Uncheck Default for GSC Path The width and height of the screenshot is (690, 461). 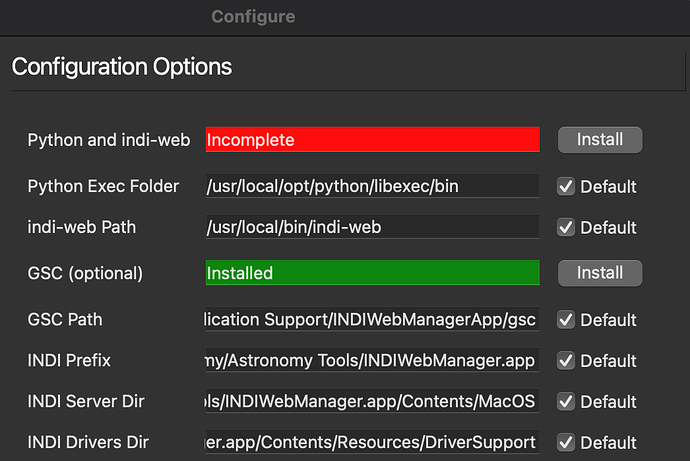[x=566, y=320]
